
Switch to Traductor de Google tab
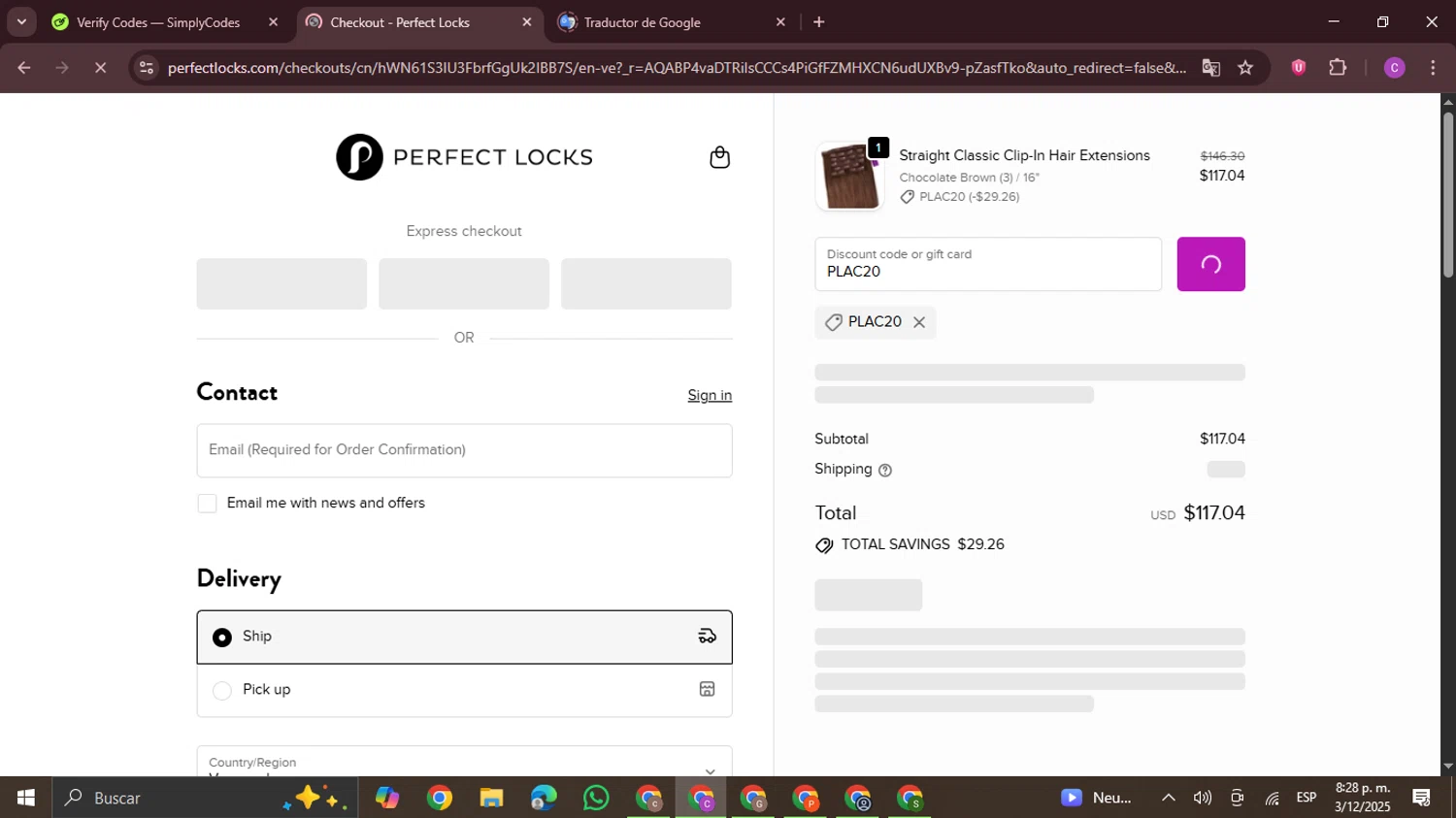coord(672,22)
